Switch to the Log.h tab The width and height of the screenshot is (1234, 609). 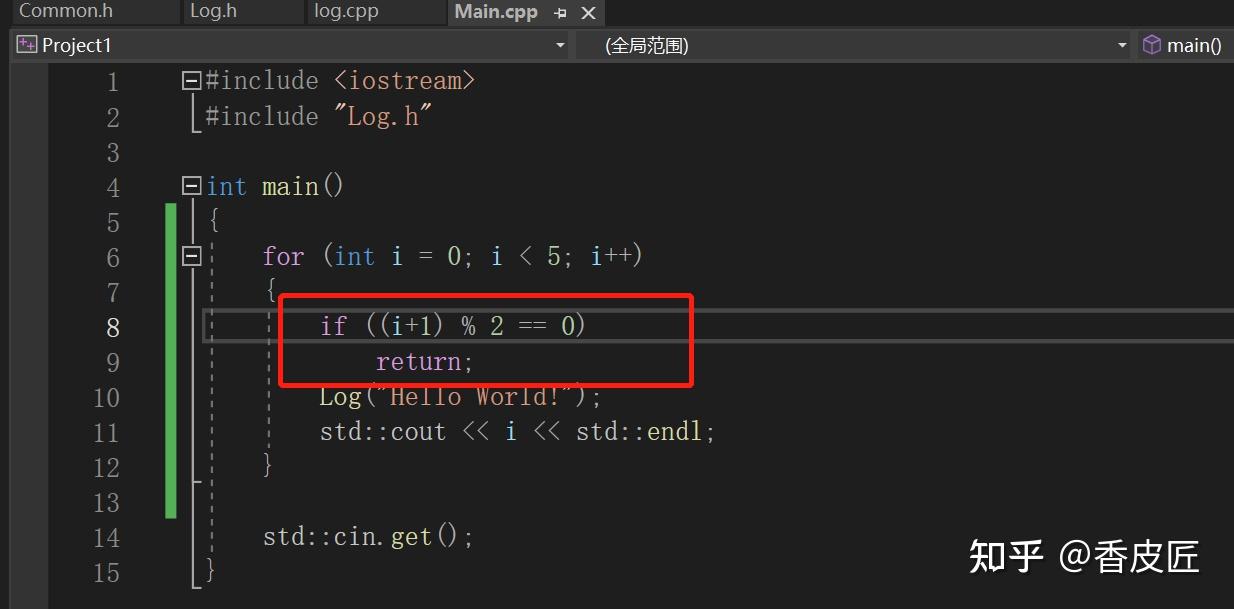pyautogui.click(x=213, y=11)
